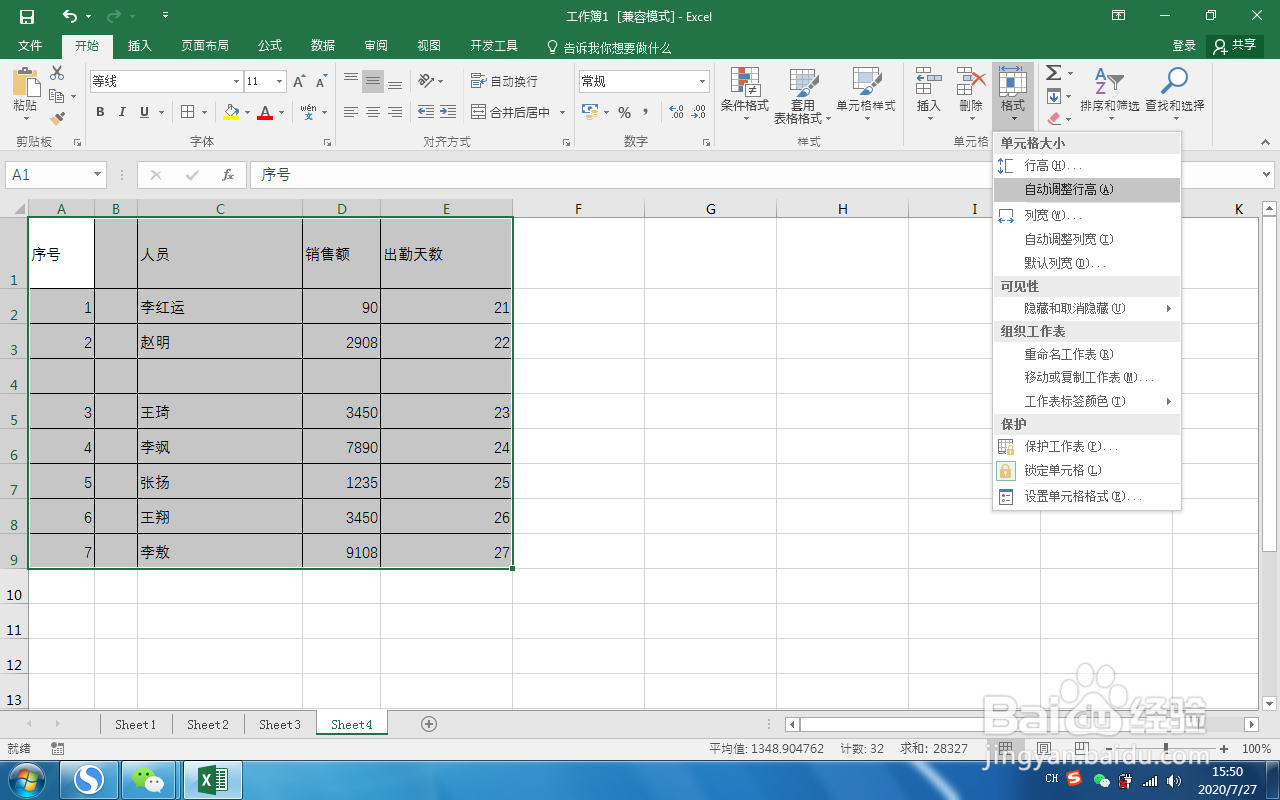Click the Undo arrow in the title bar
This screenshot has width=1280, height=800.
tap(70, 16)
